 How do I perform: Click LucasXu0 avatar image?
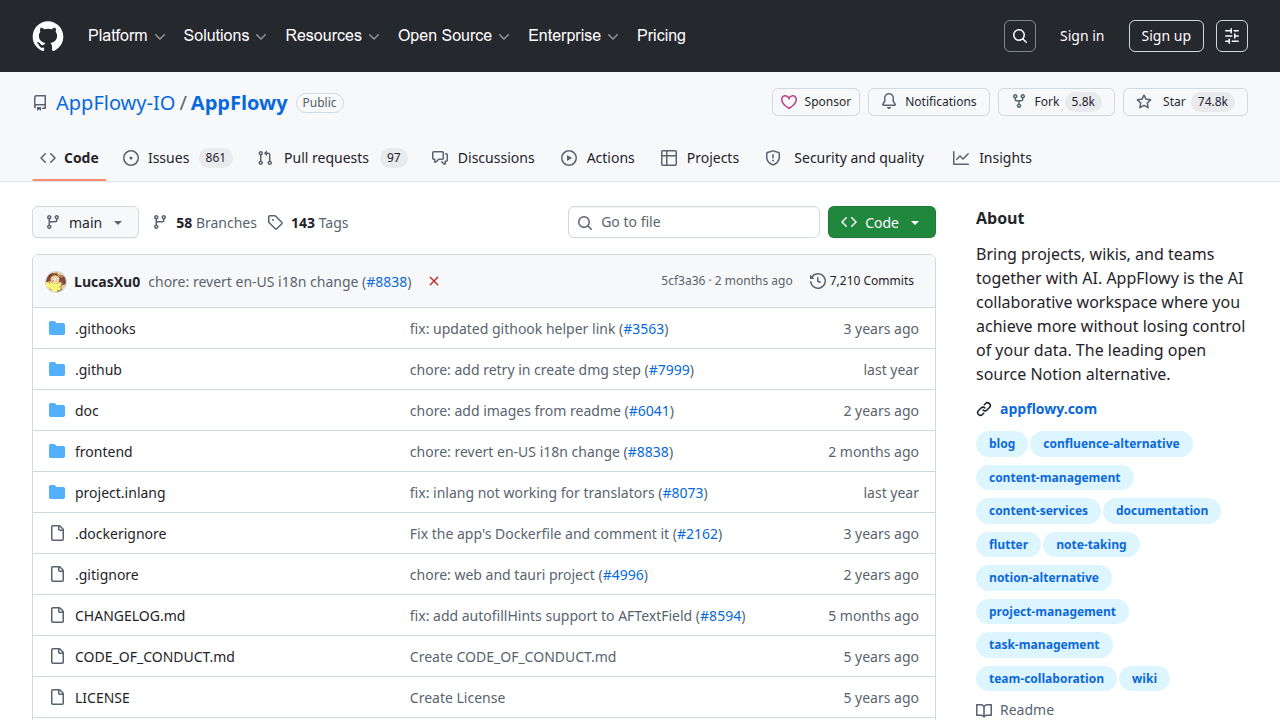56,281
